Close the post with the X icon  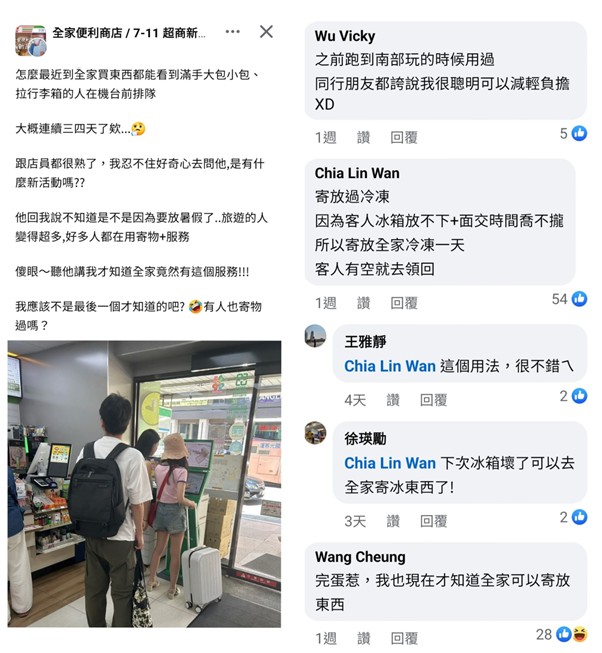(266, 32)
